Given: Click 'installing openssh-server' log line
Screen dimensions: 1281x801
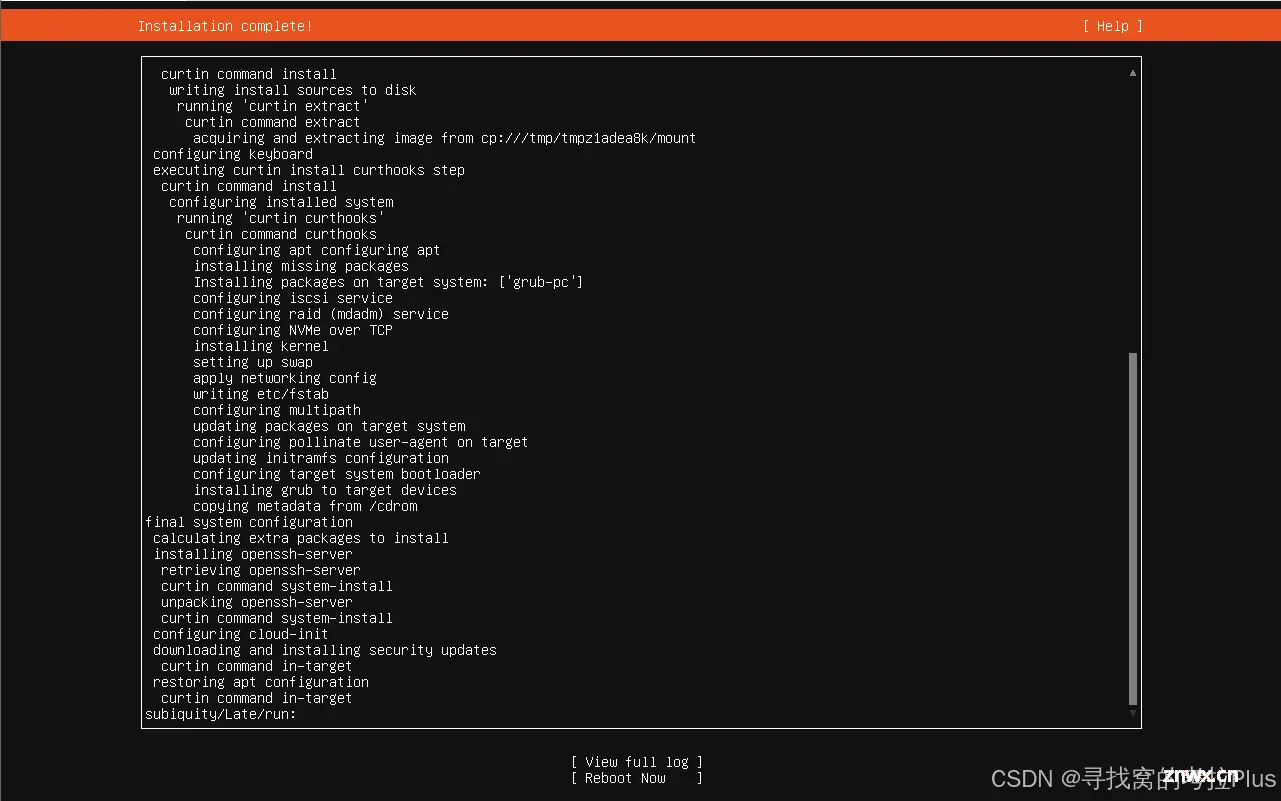Looking at the screenshot, I should 253,554.
